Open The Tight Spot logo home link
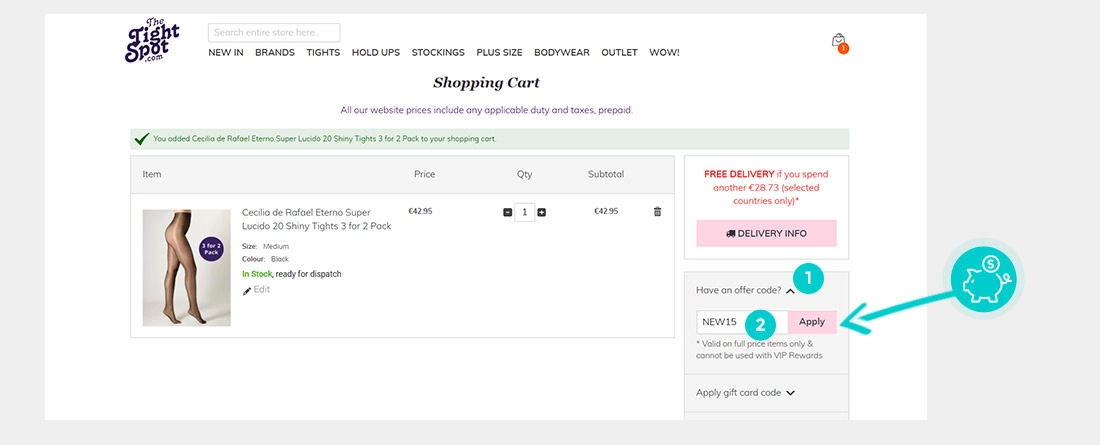The width and height of the screenshot is (1100, 445). (152, 41)
